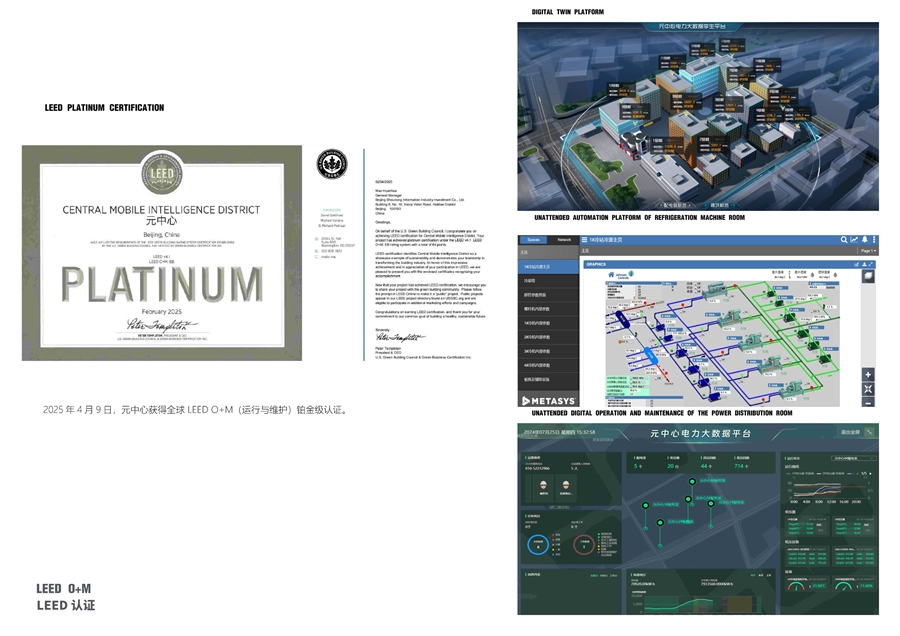The image size is (900, 636).
Task: Click the 元中心电力大数据平台 dashboard title
Action: 700,433
